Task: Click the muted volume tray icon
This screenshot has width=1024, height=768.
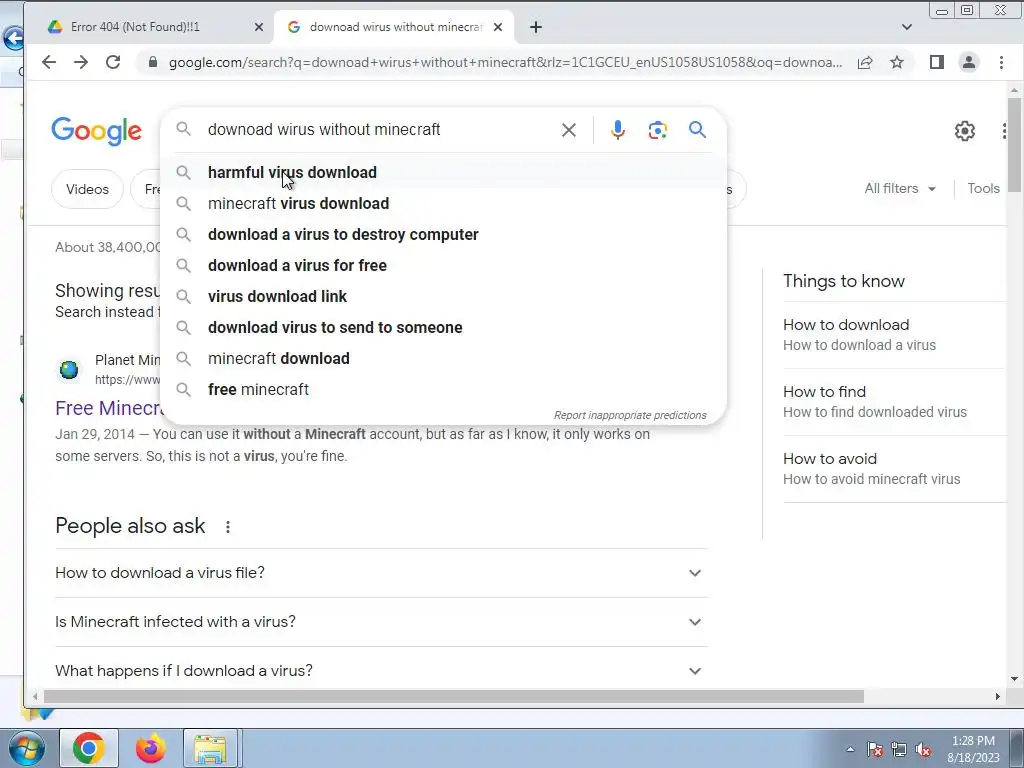Action: tap(923, 749)
